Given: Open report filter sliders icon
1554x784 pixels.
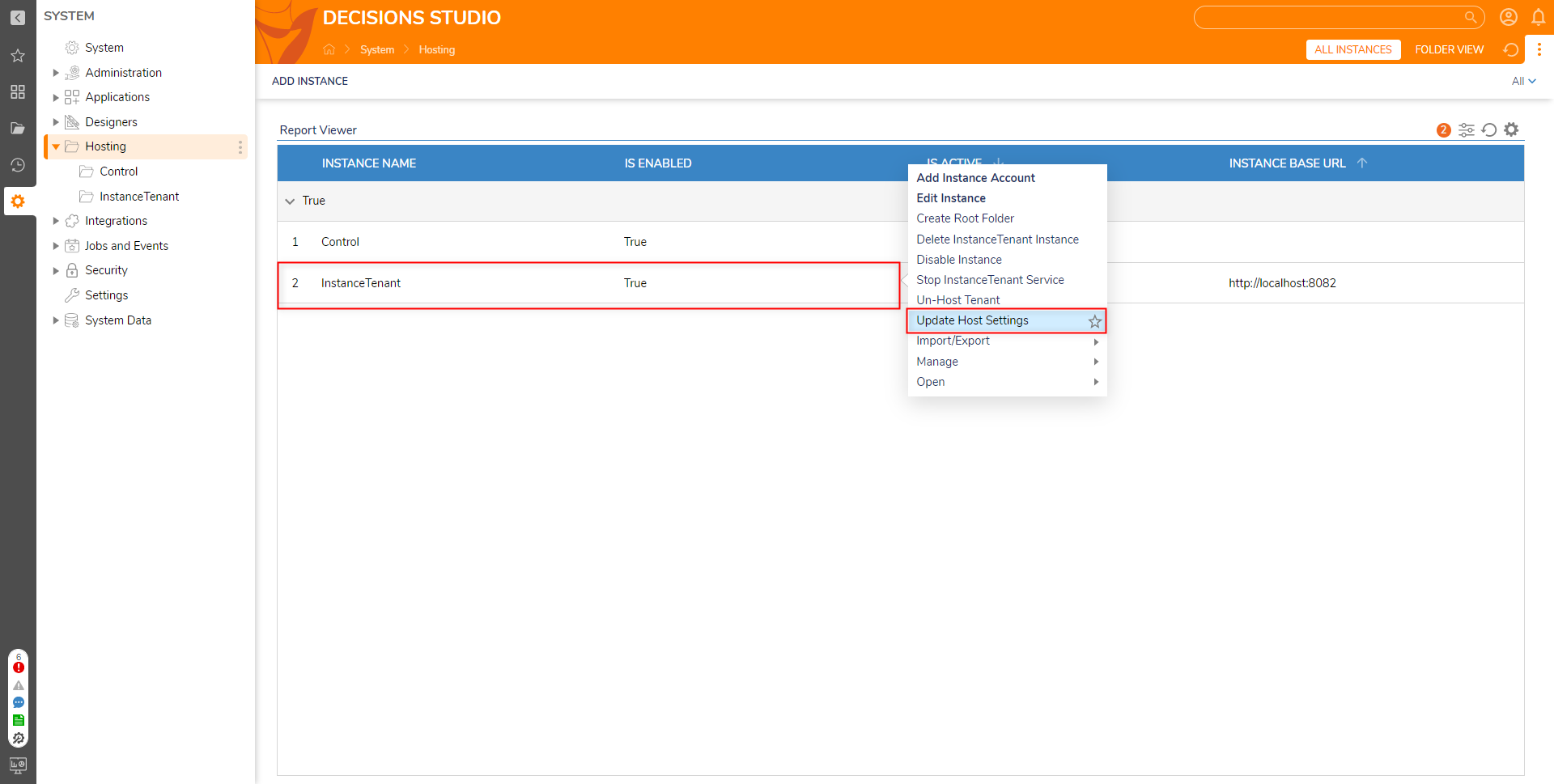Looking at the screenshot, I should (x=1467, y=129).
